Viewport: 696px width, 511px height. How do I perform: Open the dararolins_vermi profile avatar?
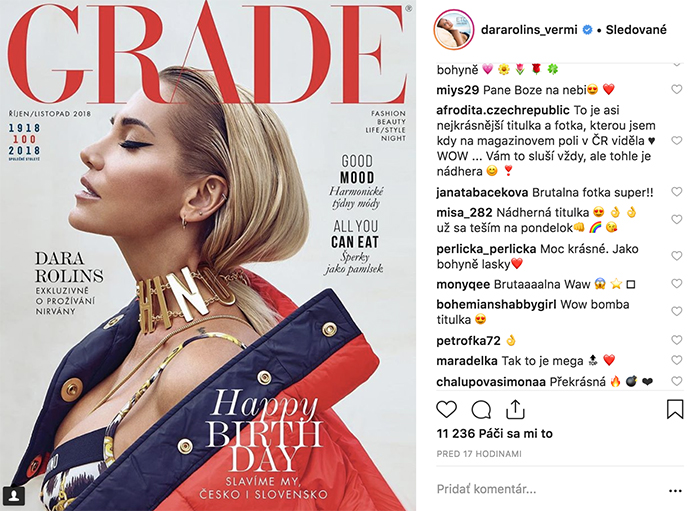tap(454, 30)
